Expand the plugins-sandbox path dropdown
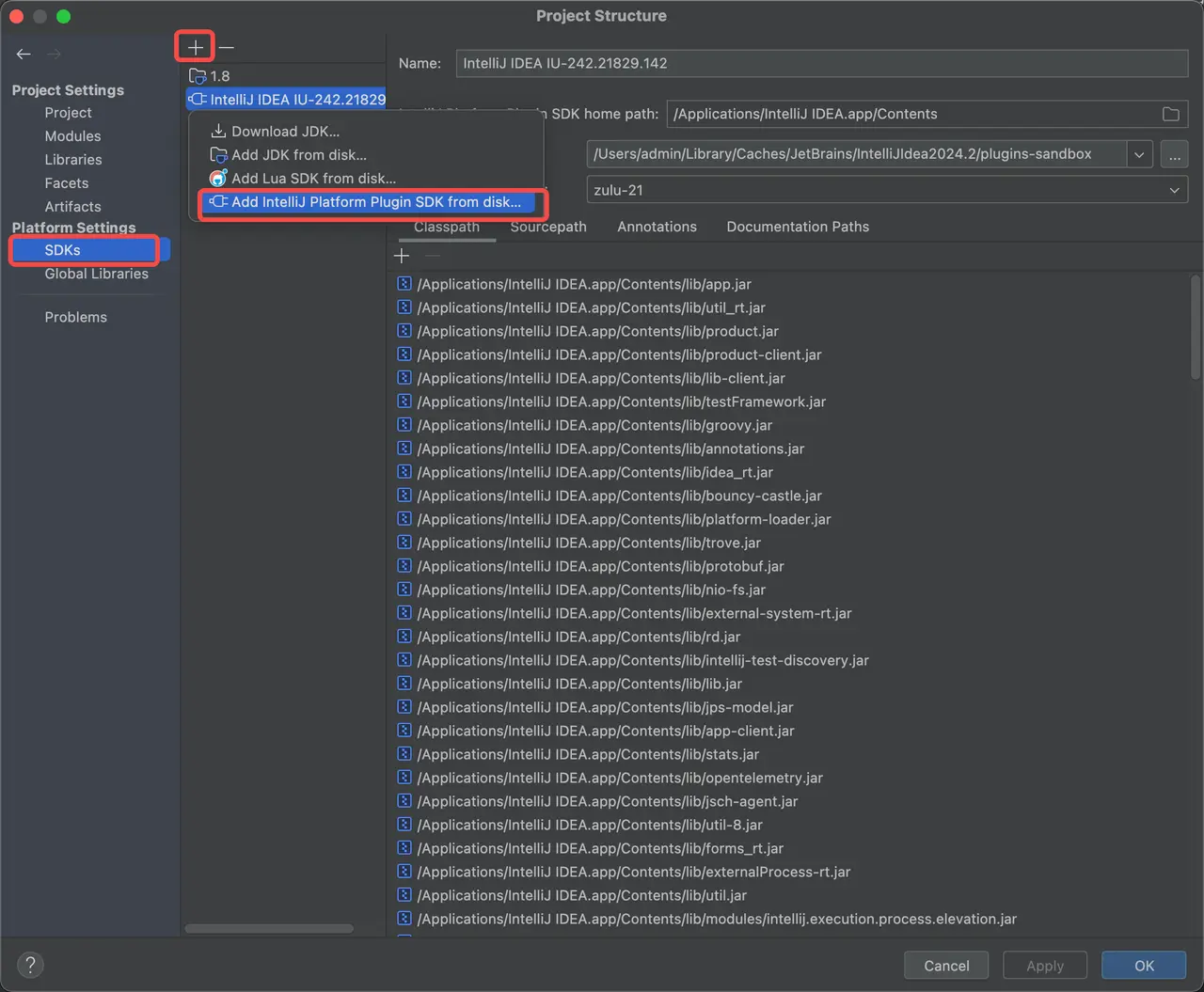This screenshot has height=992, width=1204. (x=1139, y=154)
